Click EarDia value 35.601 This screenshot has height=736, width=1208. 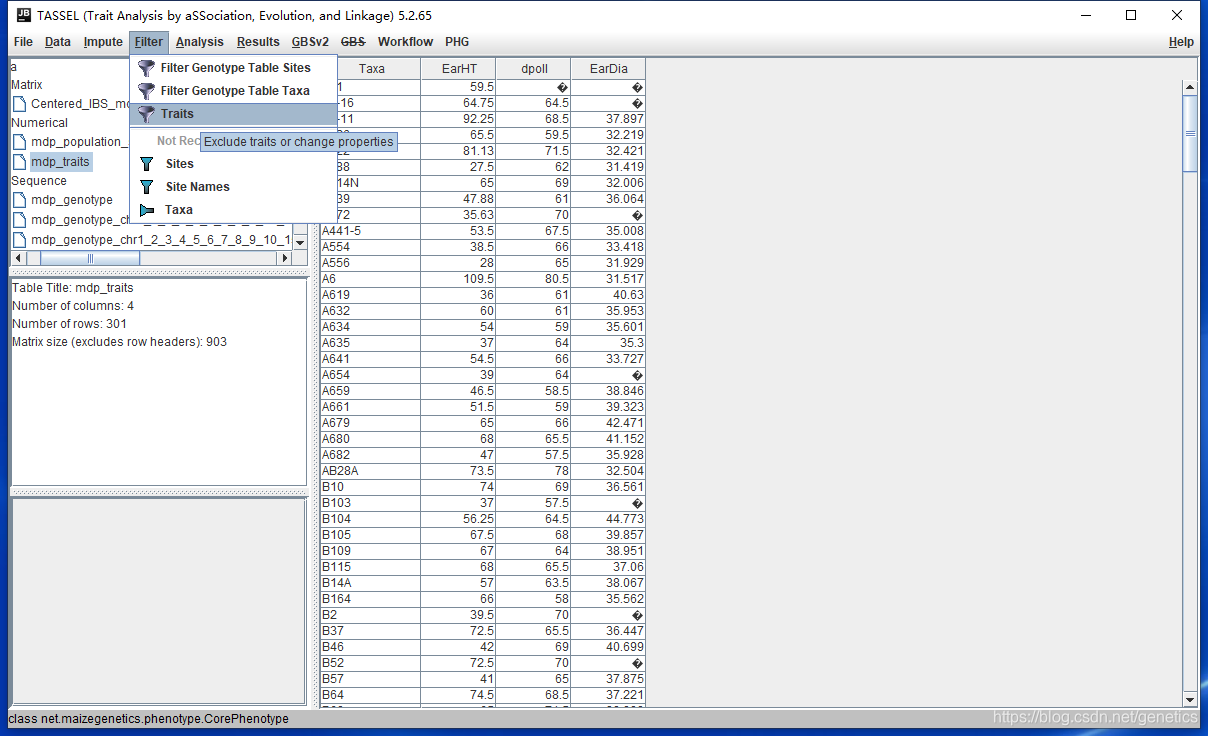click(609, 327)
